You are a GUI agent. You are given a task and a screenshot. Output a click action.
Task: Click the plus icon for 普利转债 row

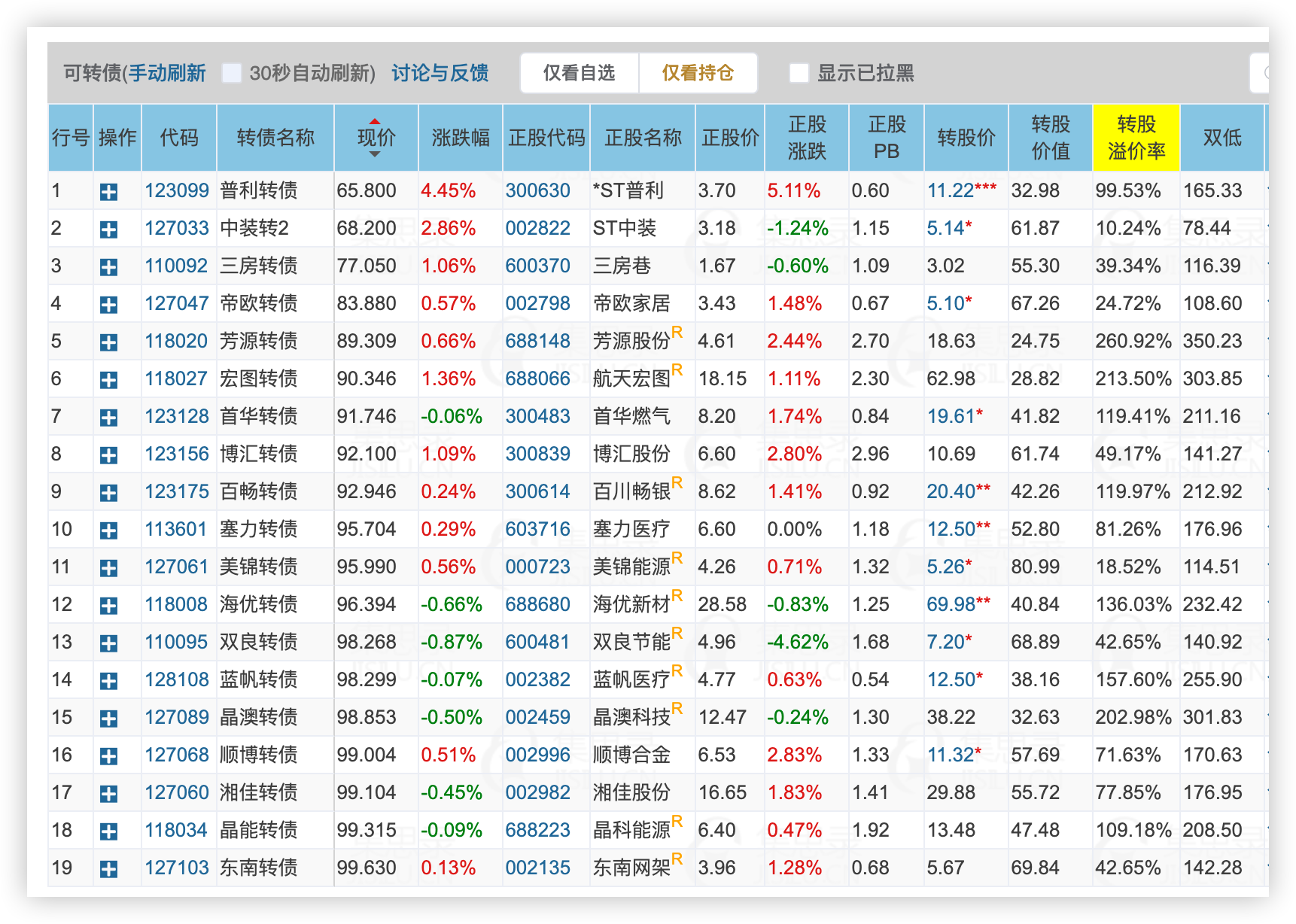[x=108, y=192]
